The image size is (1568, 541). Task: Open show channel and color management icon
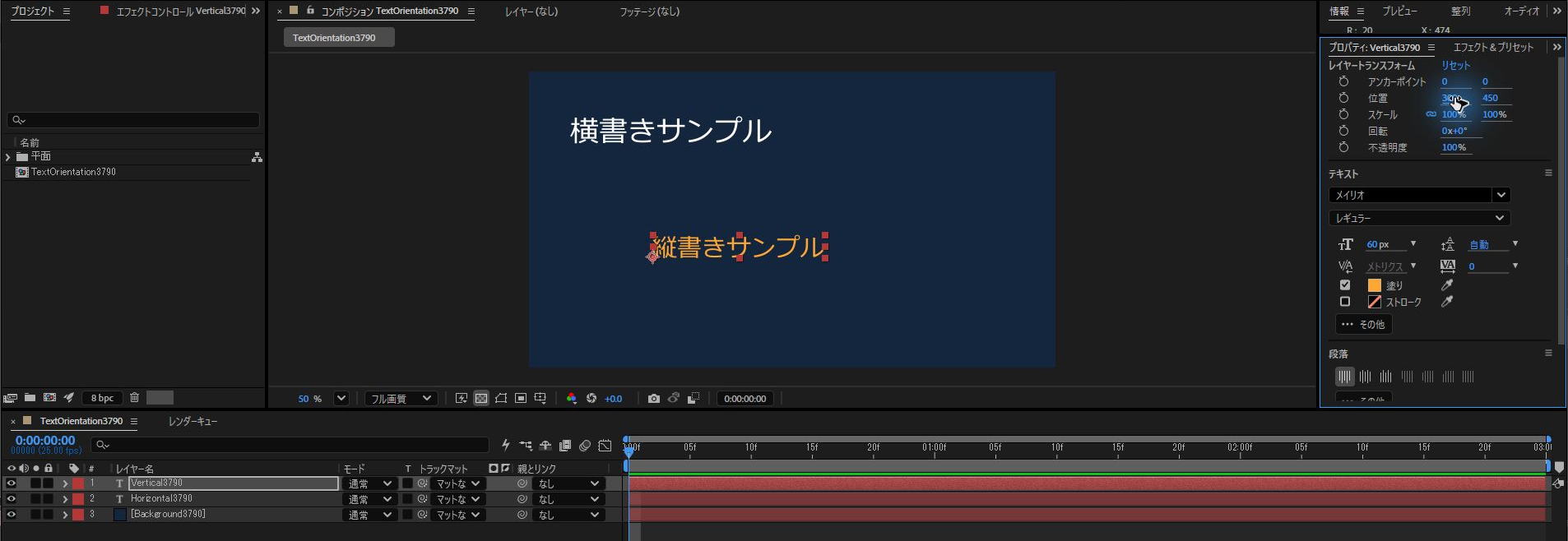point(572,399)
